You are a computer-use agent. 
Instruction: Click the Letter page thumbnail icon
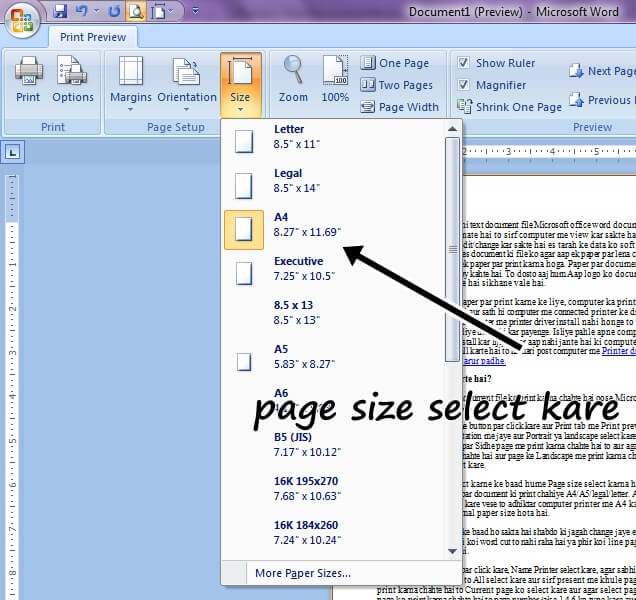click(244, 141)
